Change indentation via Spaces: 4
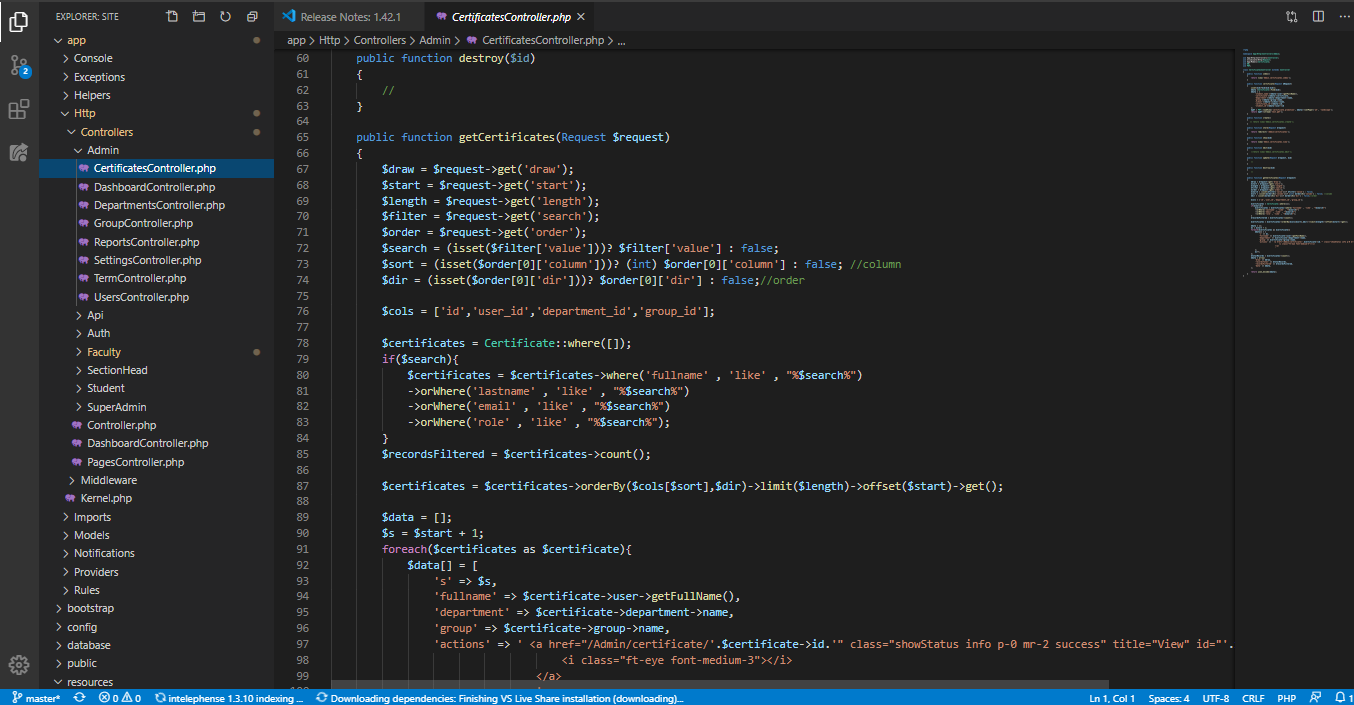 tap(1168, 698)
